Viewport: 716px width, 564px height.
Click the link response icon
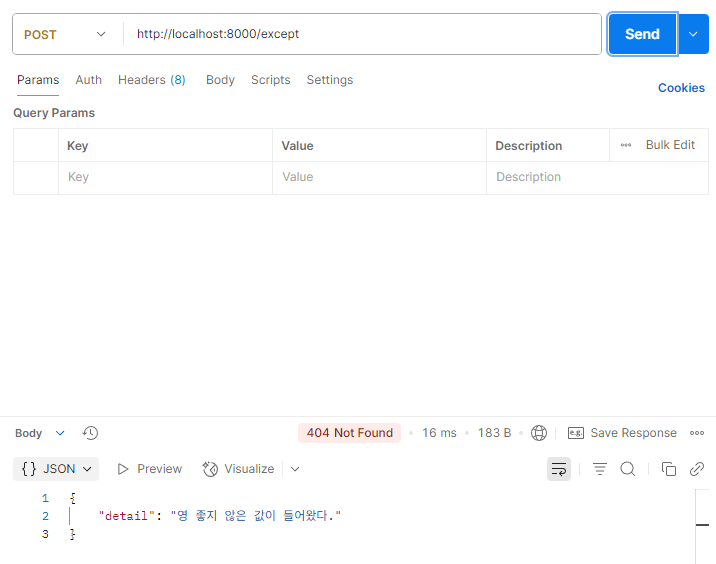tap(697, 469)
